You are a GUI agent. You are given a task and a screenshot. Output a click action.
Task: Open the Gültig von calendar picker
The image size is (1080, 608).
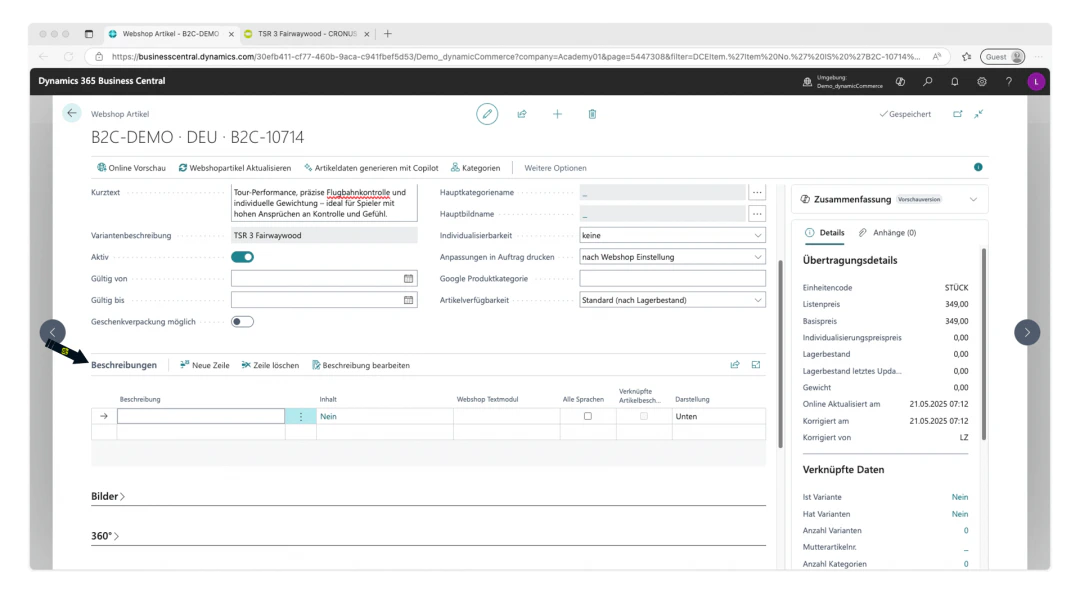(408, 278)
